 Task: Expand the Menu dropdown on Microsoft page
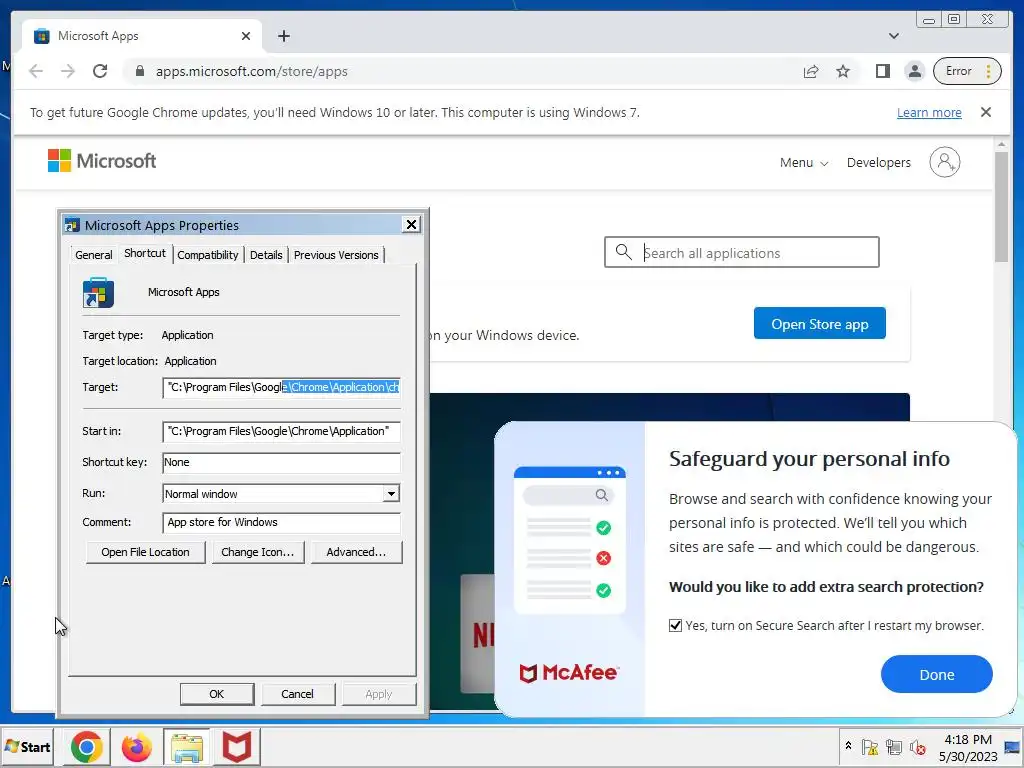coord(804,163)
